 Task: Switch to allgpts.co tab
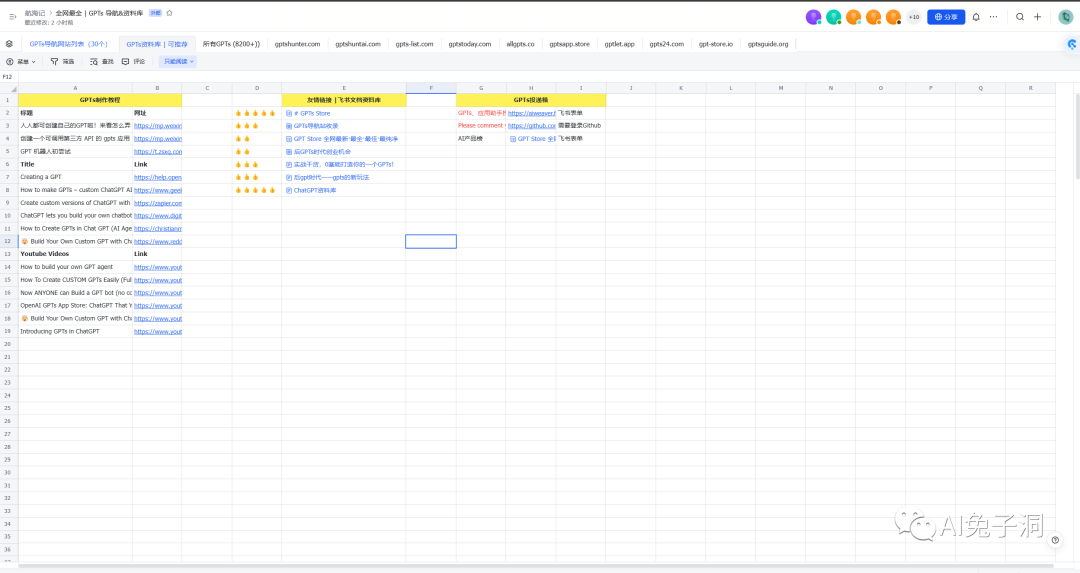tap(521, 44)
